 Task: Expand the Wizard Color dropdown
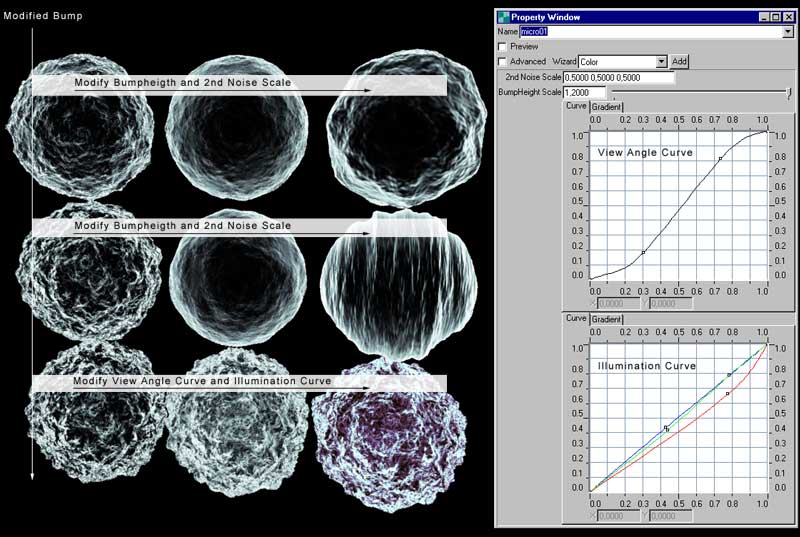point(661,62)
